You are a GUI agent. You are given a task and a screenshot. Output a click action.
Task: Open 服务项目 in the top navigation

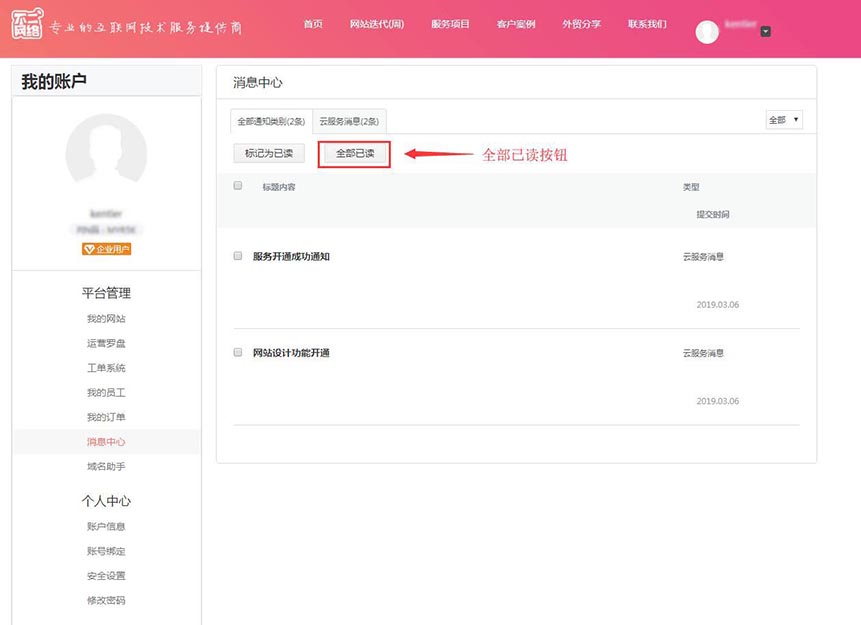coord(450,24)
